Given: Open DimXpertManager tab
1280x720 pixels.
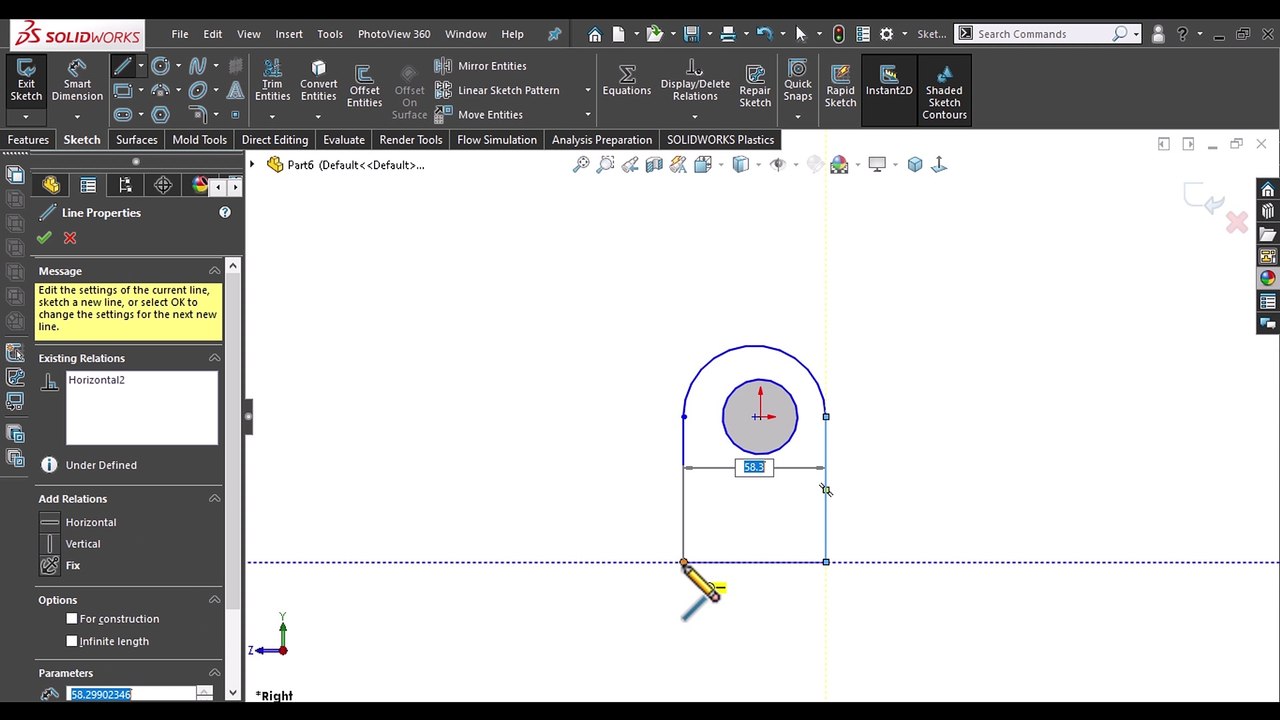Looking at the screenshot, I should (163, 186).
